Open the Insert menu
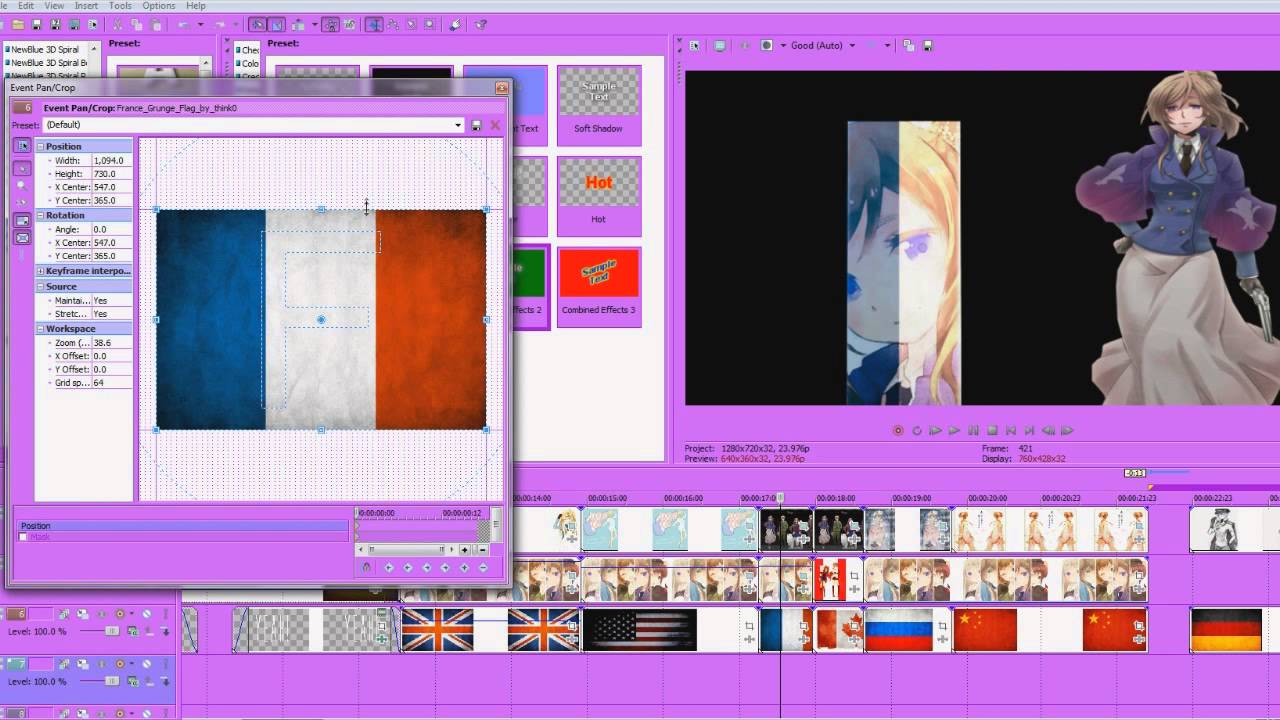Image resolution: width=1280 pixels, height=720 pixels. click(x=86, y=6)
